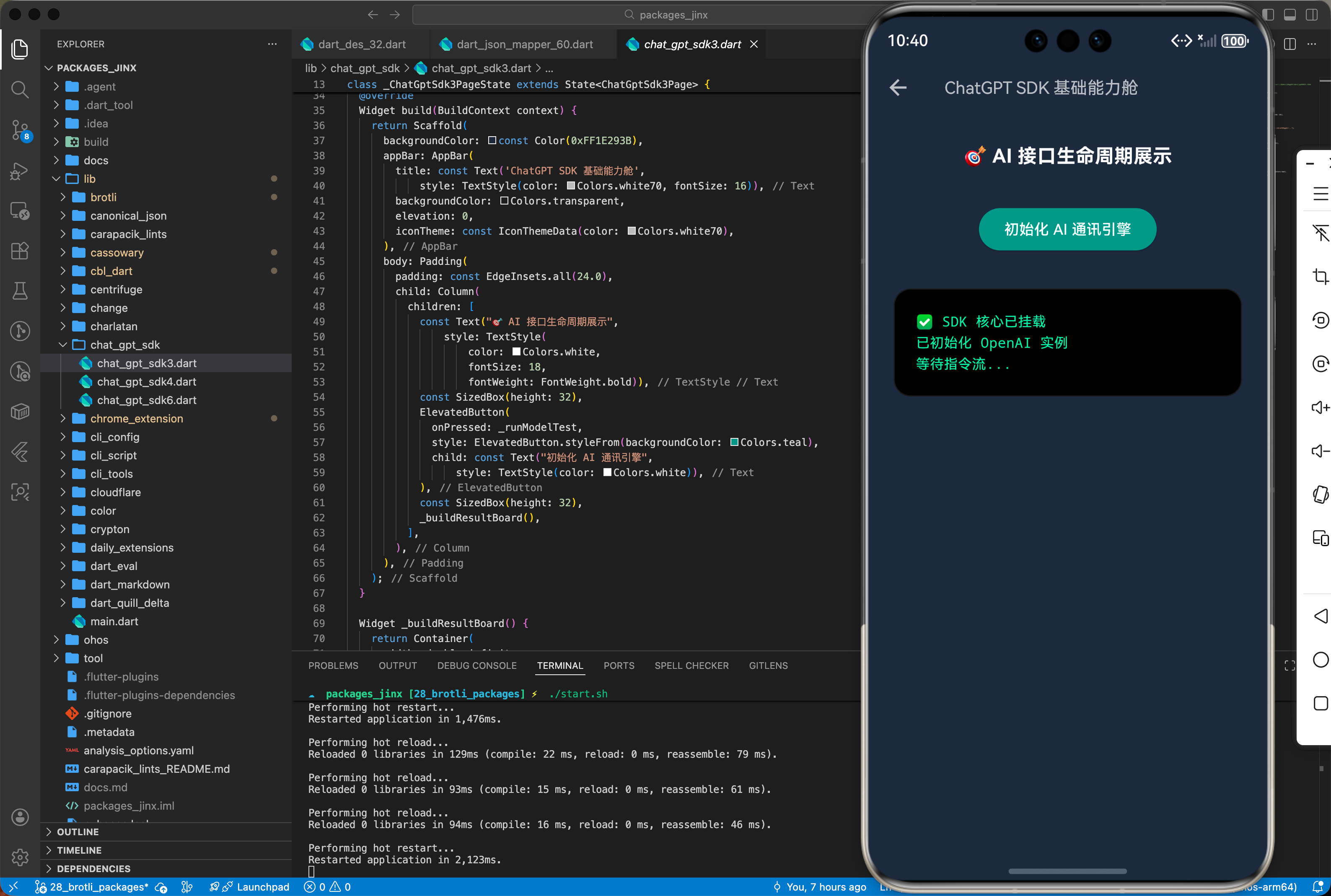This screenshot has width=1331, height=896.
Task: Tap the 初始化 AI 通讯引擎 button
Action: 1067,229
